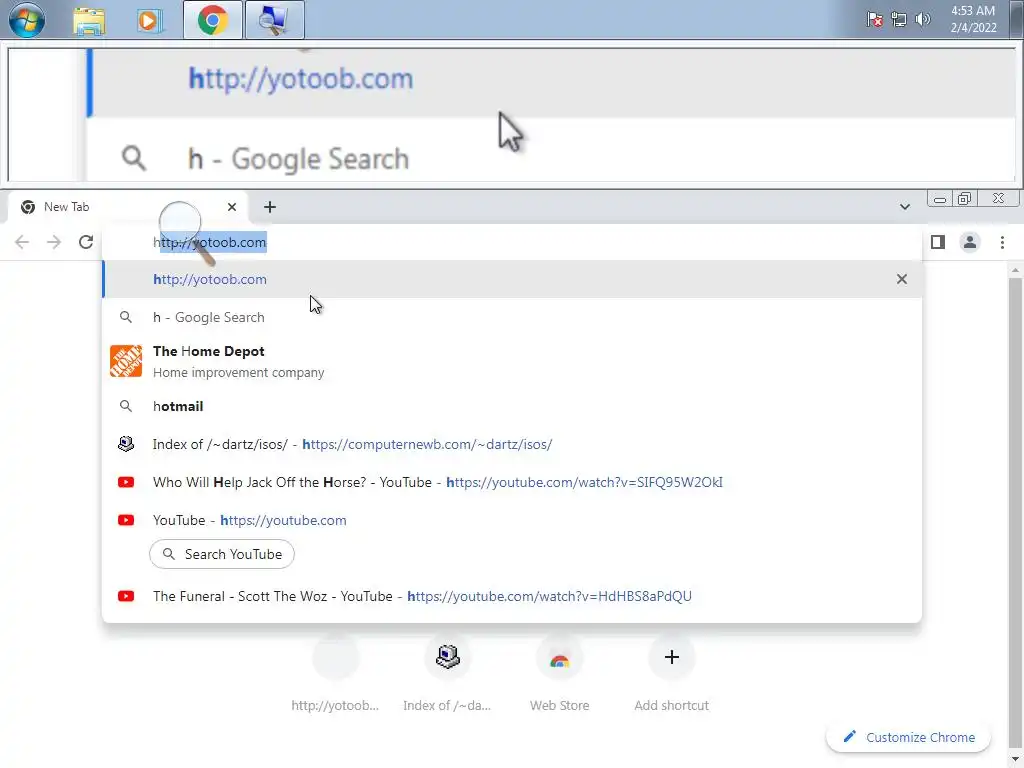Open The Funeral - Scott The Woz suggestion

click(x=512, y=596)
